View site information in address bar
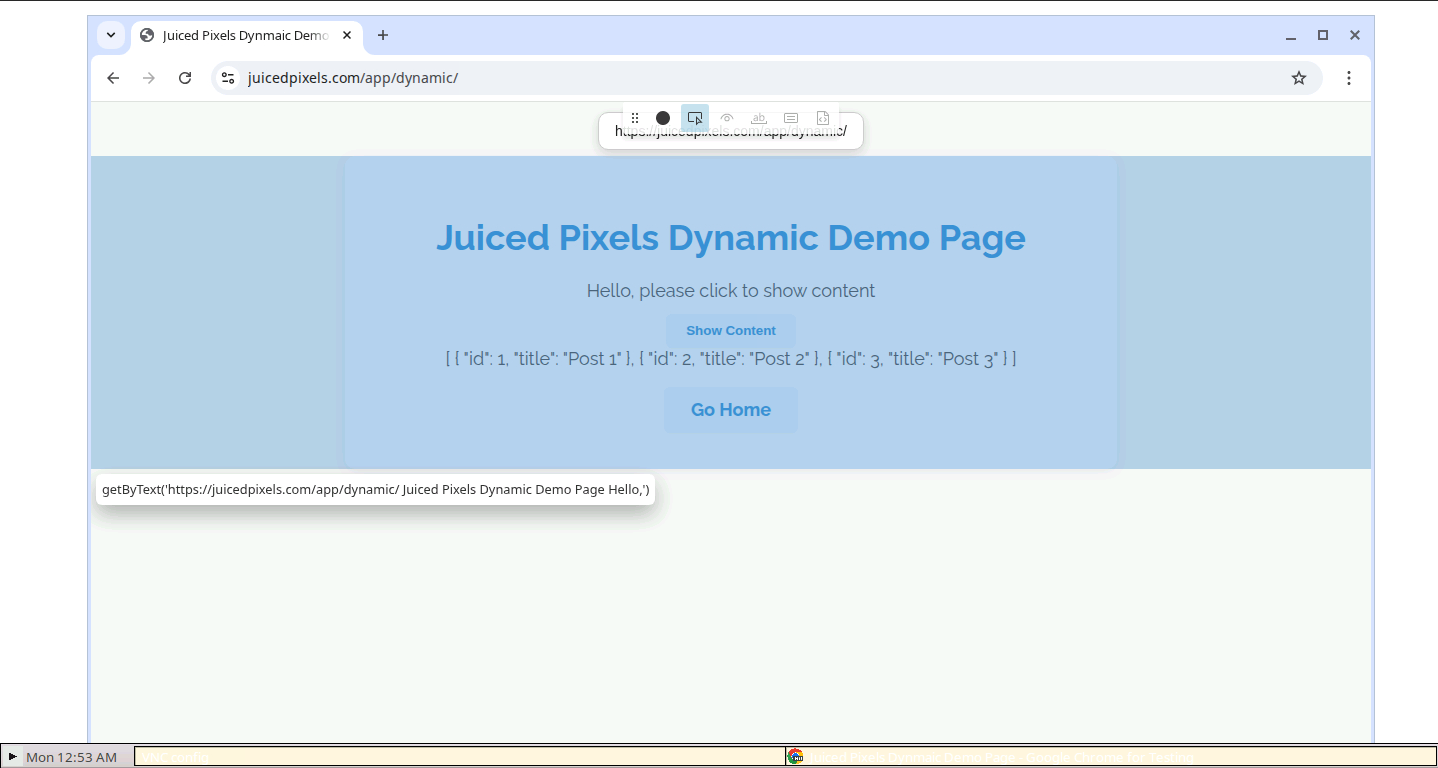The height and width of the screenshot is (768, 1438). pyautogui.click(x=228, y=78)
